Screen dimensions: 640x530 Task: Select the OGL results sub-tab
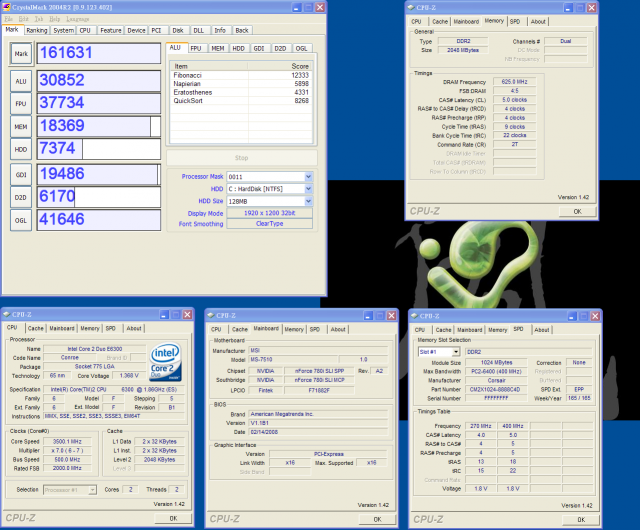301,48
